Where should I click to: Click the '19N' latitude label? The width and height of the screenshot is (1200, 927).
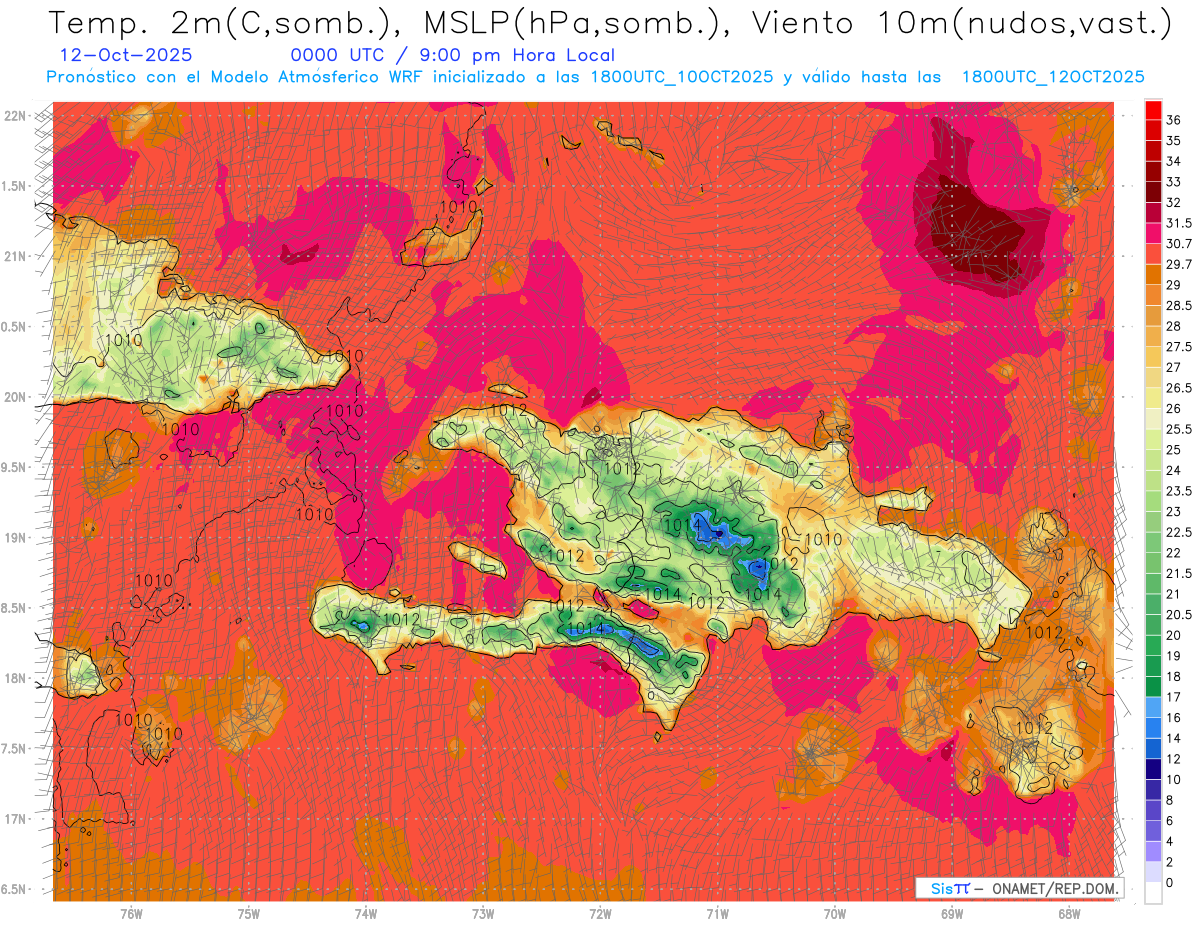coord(16,538)
